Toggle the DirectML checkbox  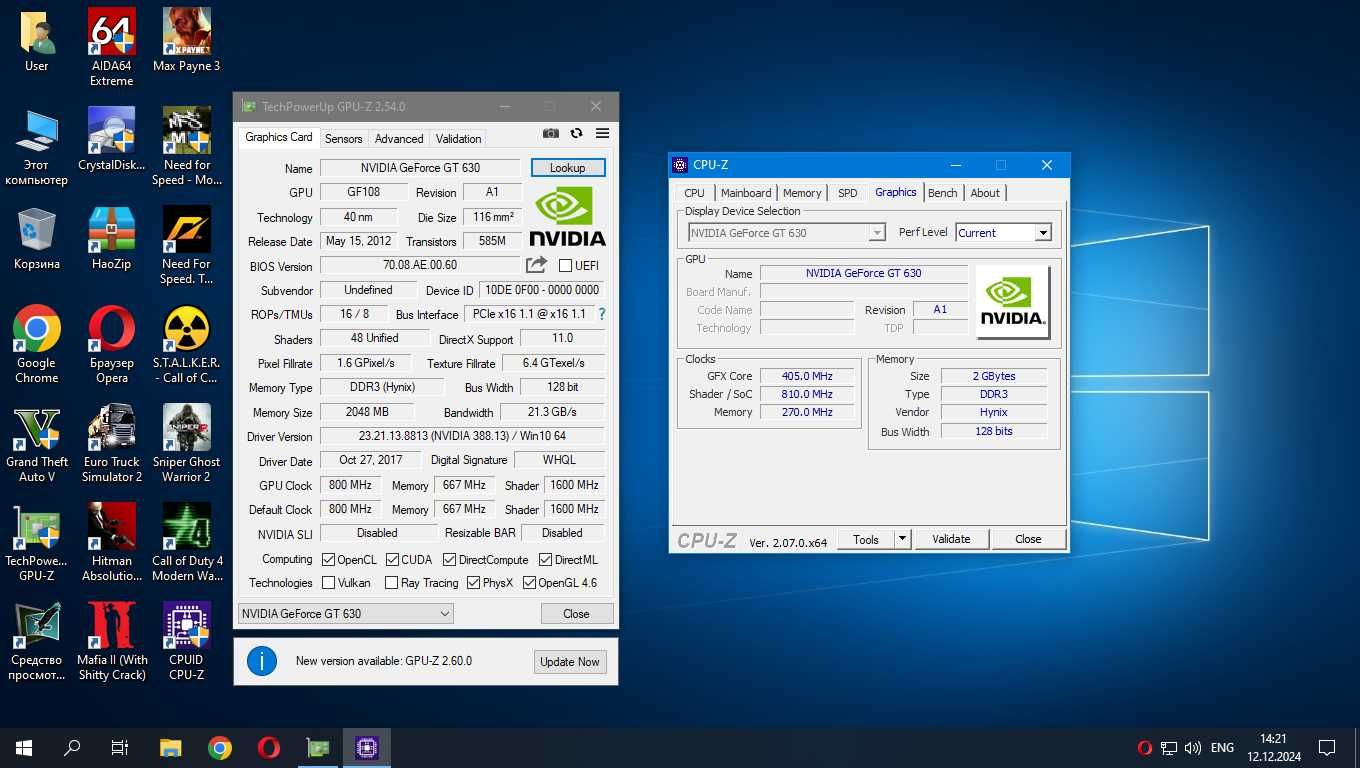[x=545, y=559]
